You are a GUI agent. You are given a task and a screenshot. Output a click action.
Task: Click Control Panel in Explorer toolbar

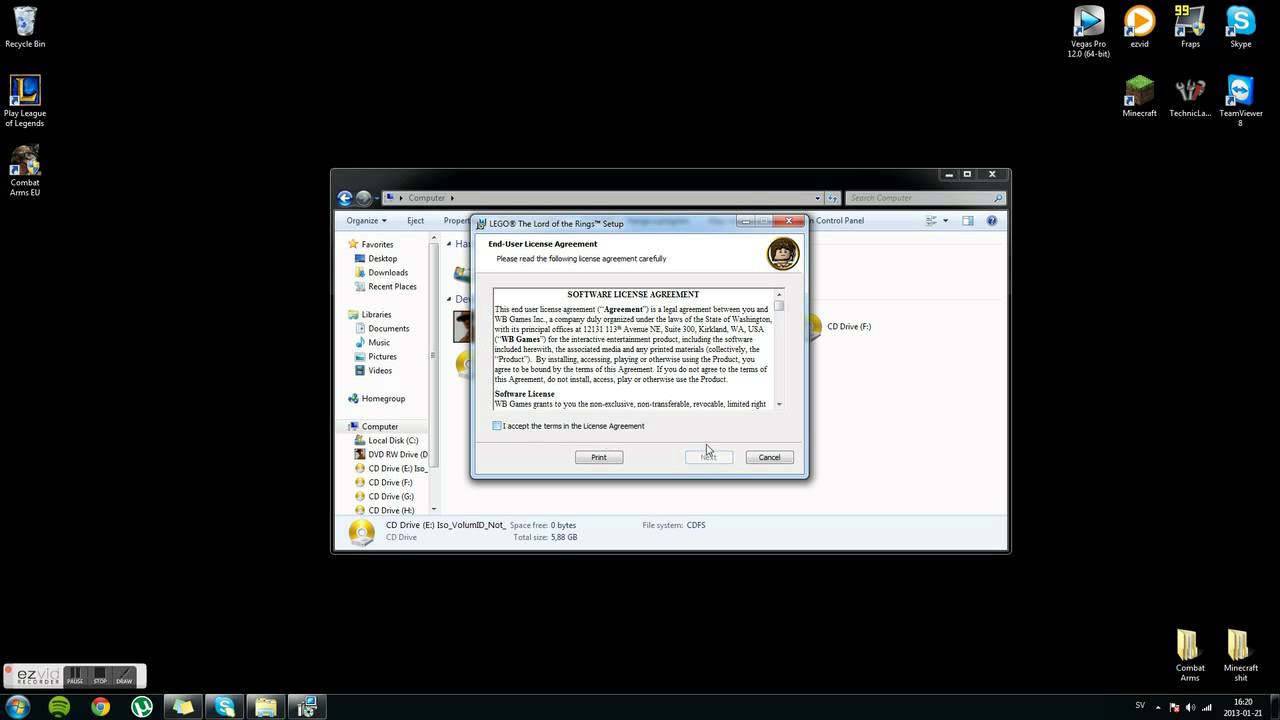point(840,220)
